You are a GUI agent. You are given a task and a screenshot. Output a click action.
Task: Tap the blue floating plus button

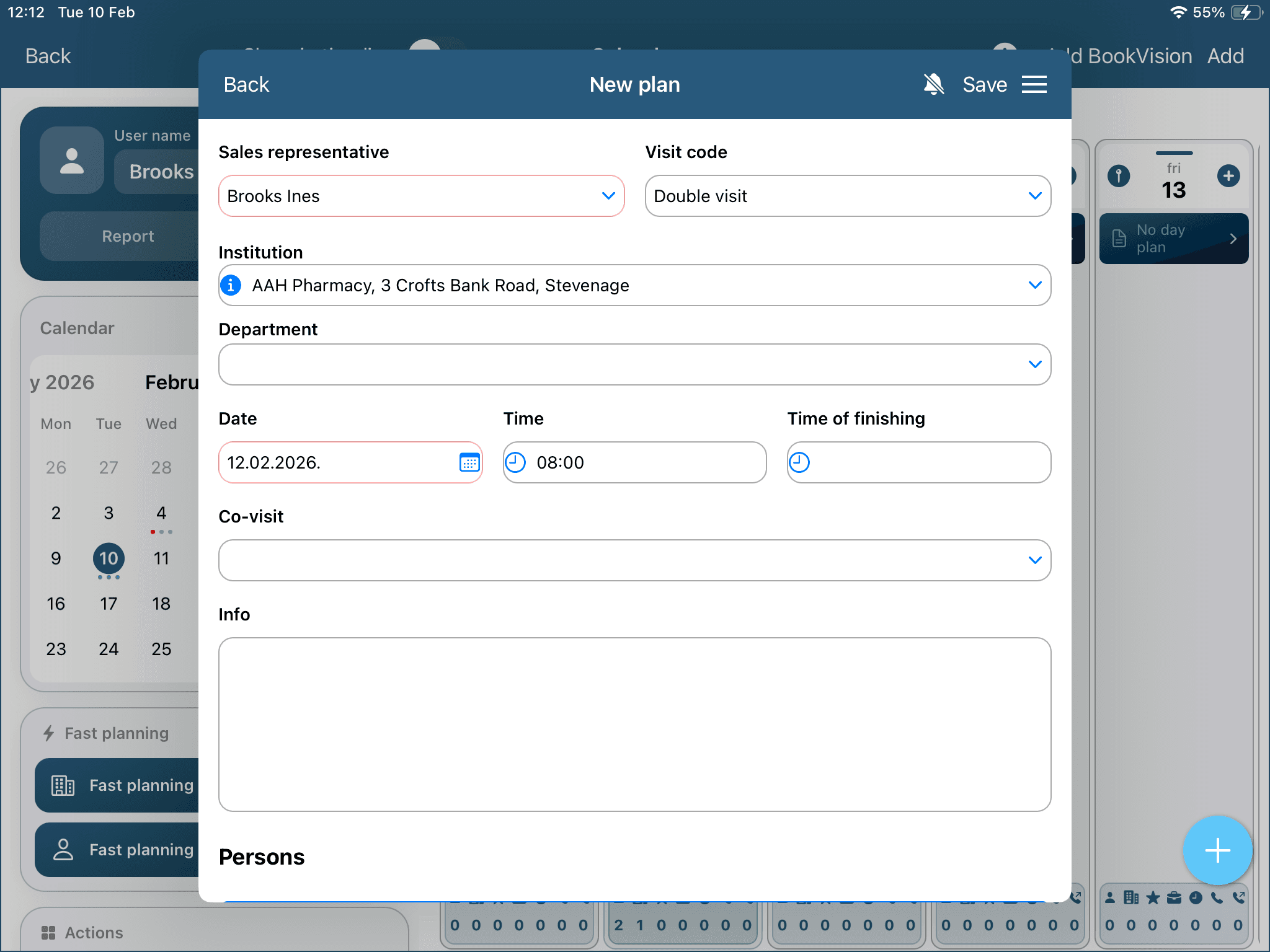click(1217, 850)
